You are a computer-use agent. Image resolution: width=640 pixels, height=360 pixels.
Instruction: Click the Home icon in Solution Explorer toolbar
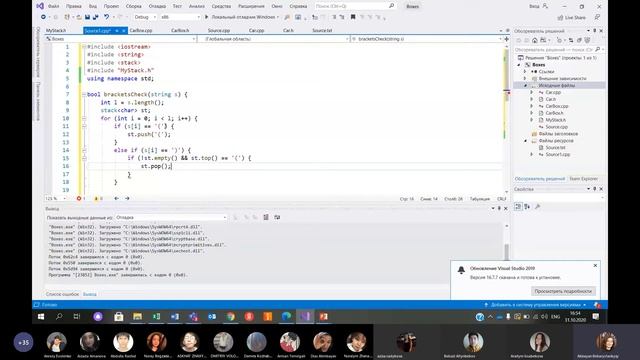click(x=535, y=40)
